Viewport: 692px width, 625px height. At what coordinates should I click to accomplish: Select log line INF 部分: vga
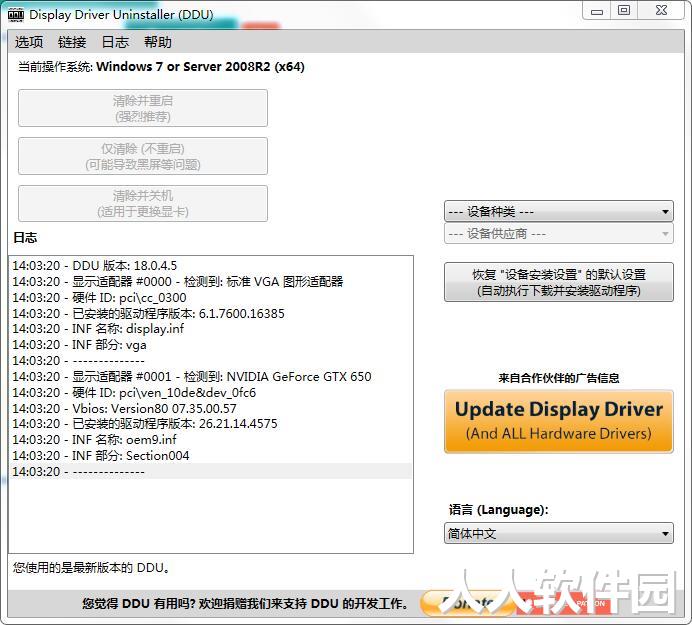(x=210, y=345)
